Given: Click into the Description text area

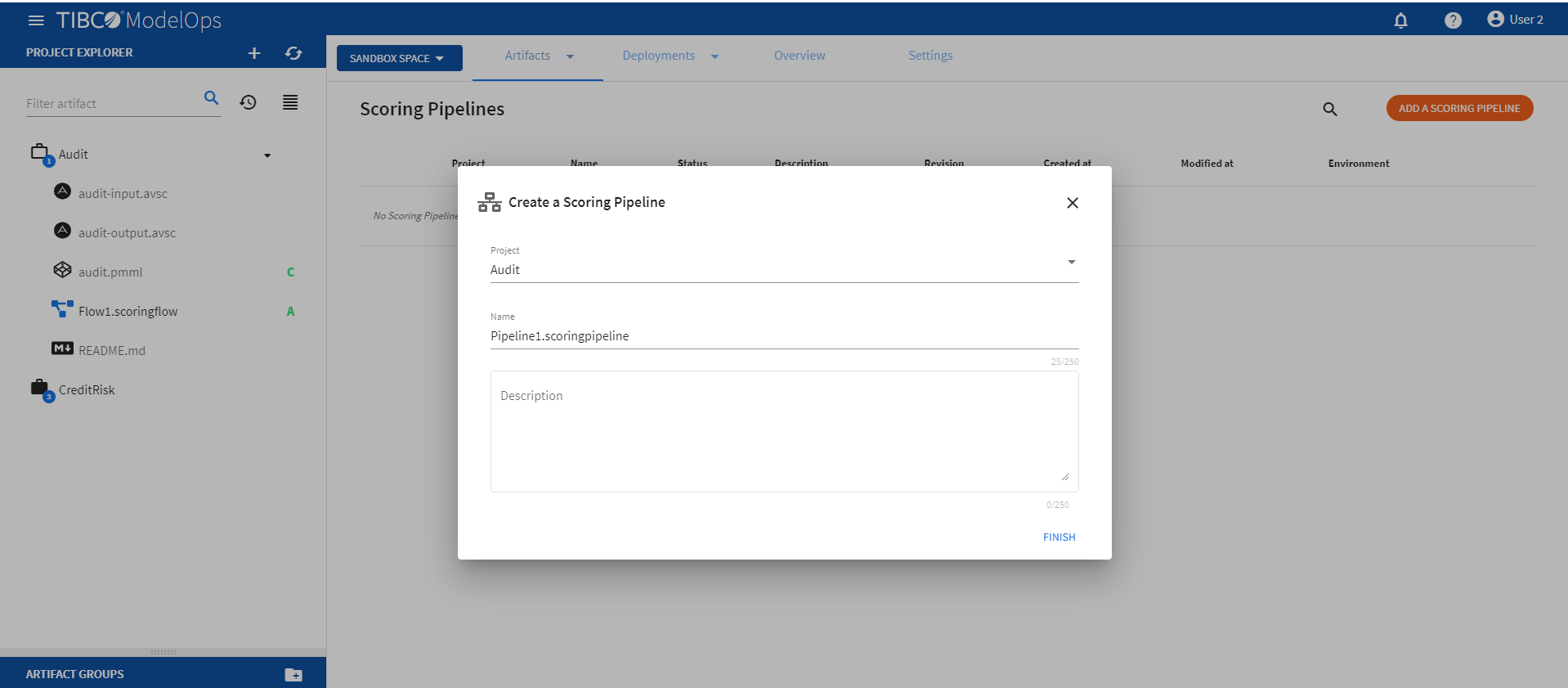Looking at the screenshot, I should point(783,431).
